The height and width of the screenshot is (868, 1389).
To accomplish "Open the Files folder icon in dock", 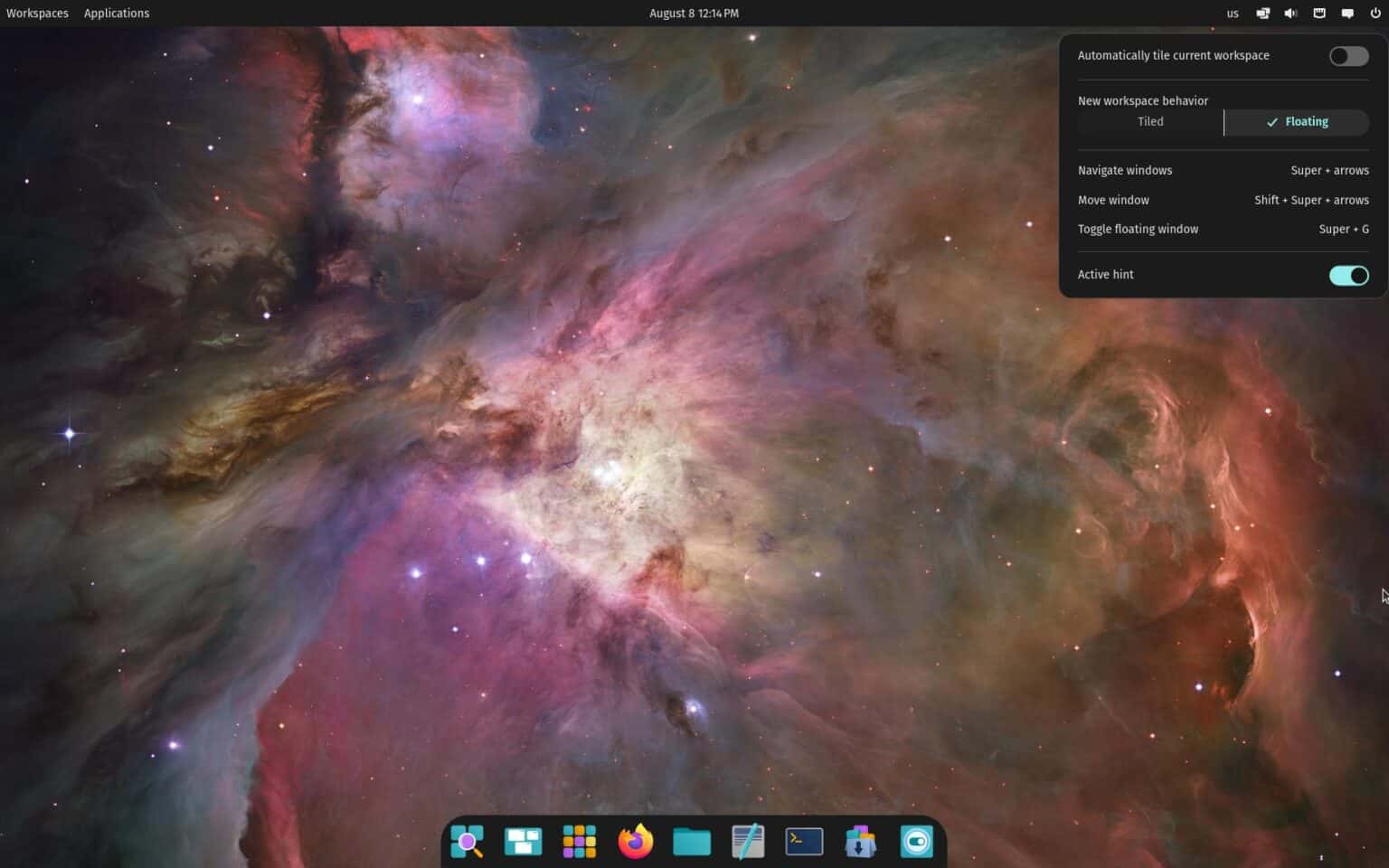I will click(692, 841).
